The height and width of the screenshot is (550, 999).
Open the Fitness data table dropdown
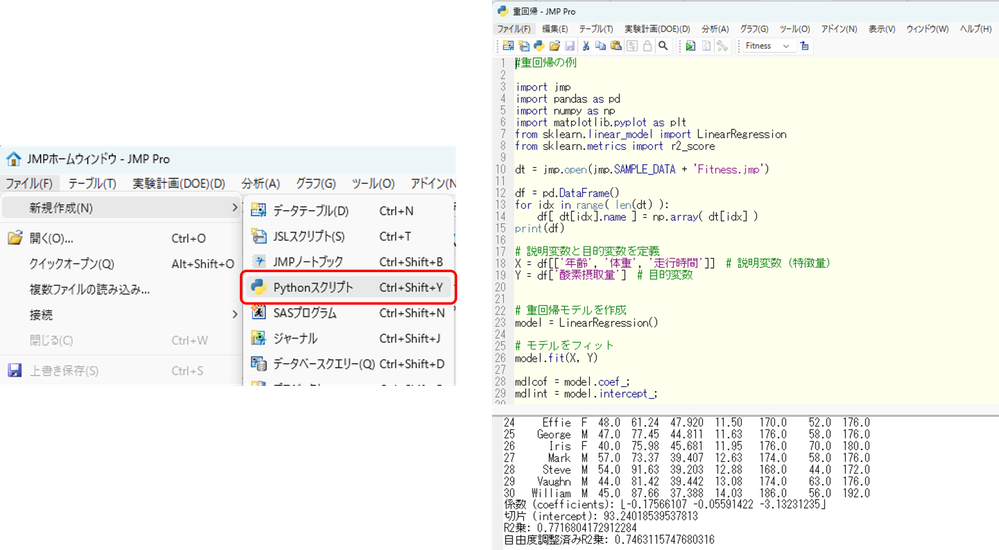(x=768, y=46)
